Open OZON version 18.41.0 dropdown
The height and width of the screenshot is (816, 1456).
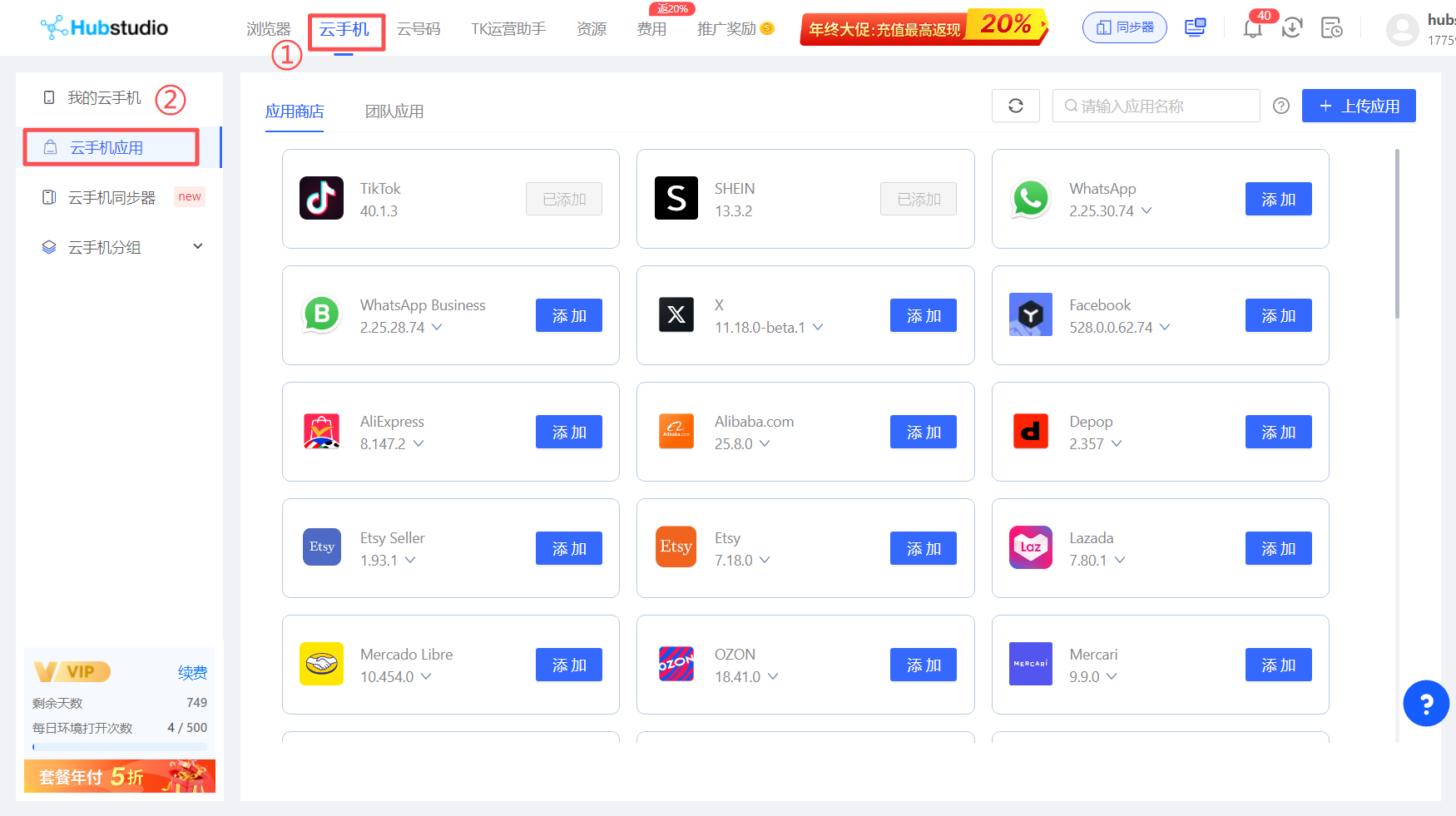coord(773,676)
